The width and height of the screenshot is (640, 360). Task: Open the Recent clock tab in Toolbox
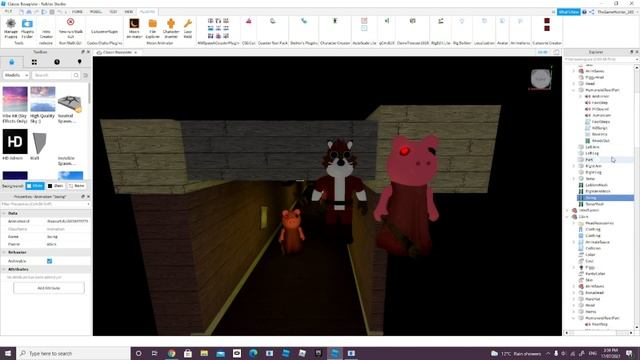pos(57,62)
